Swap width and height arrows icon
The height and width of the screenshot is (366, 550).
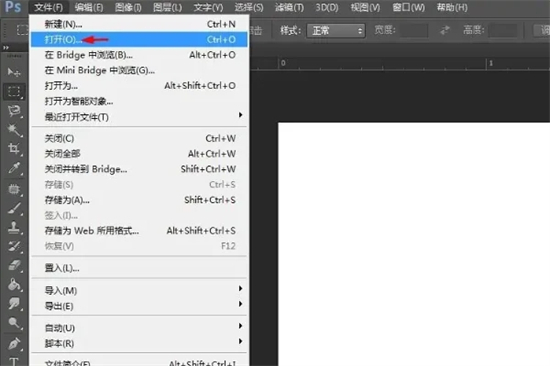pyautogui.click(x=445, y=31)
